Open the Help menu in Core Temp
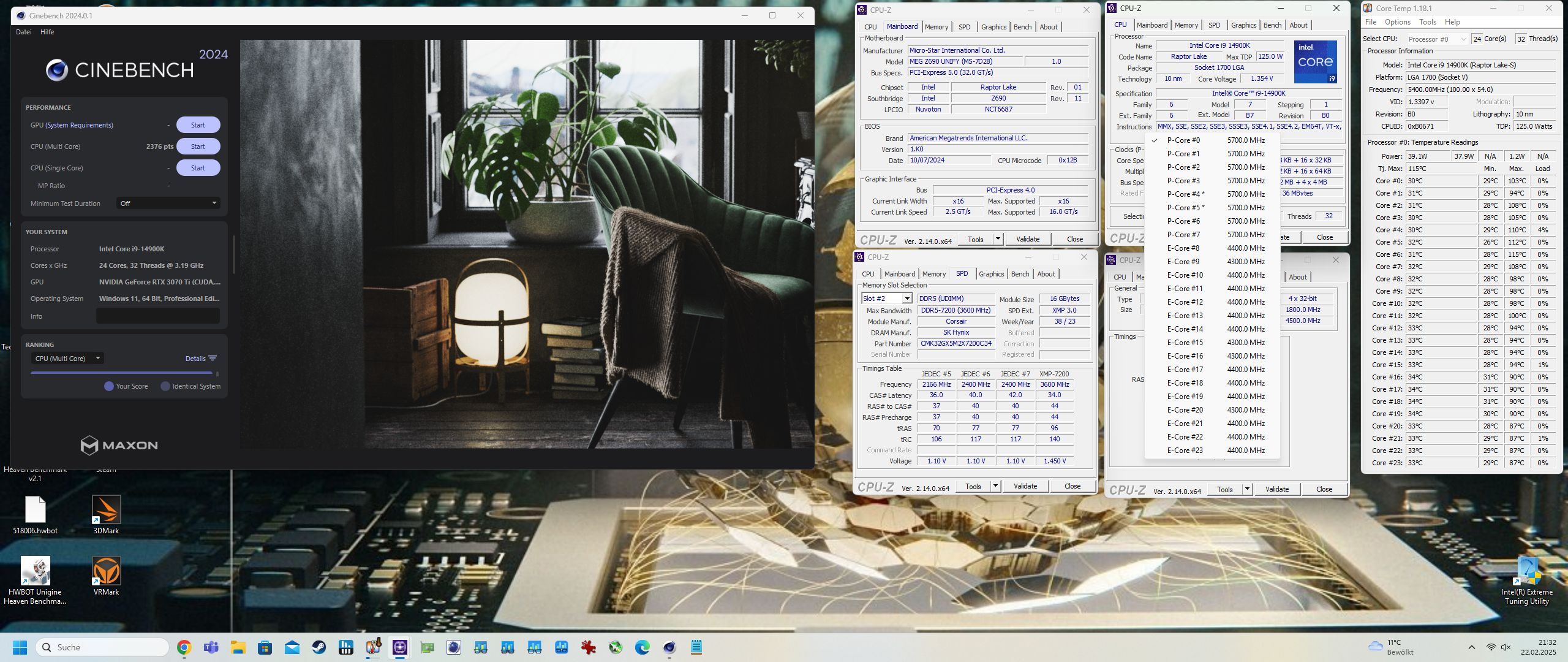This screenshot has width=1568, height=662. (x=1452, y=22)
